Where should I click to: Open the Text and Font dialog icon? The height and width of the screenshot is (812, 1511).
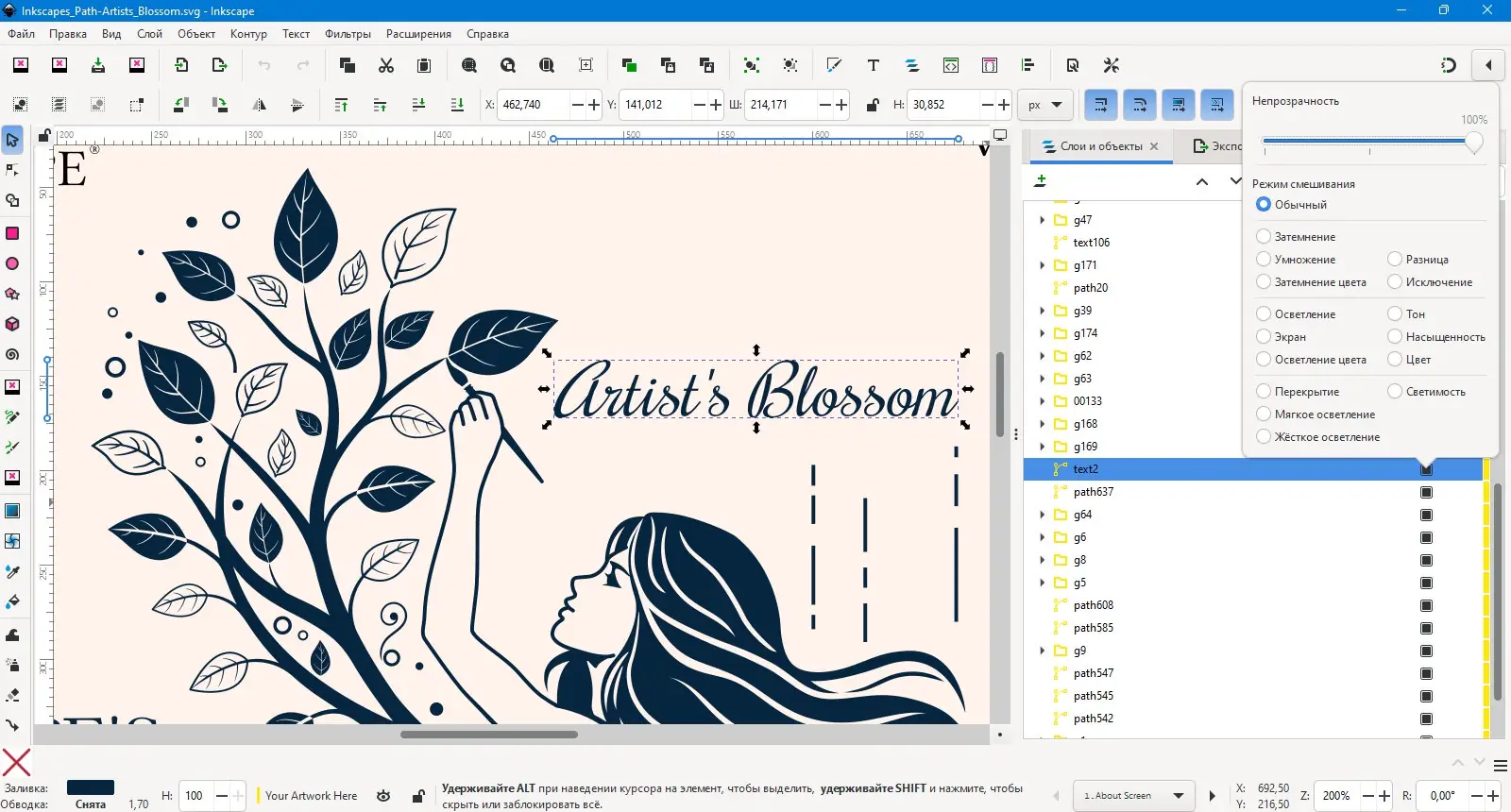(x=874, y=65)
